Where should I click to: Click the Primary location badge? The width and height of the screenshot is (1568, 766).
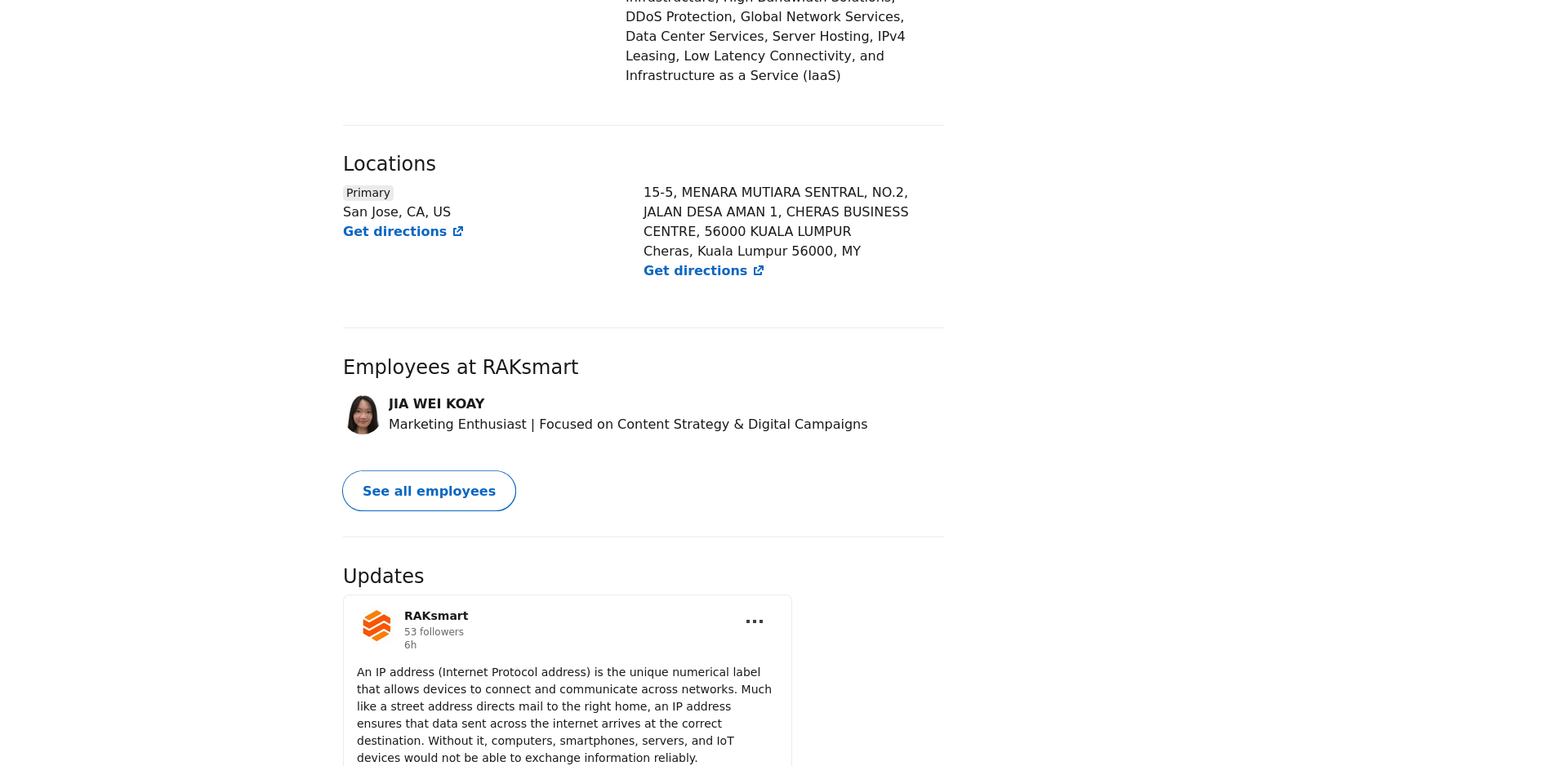(x=368, y=193)
